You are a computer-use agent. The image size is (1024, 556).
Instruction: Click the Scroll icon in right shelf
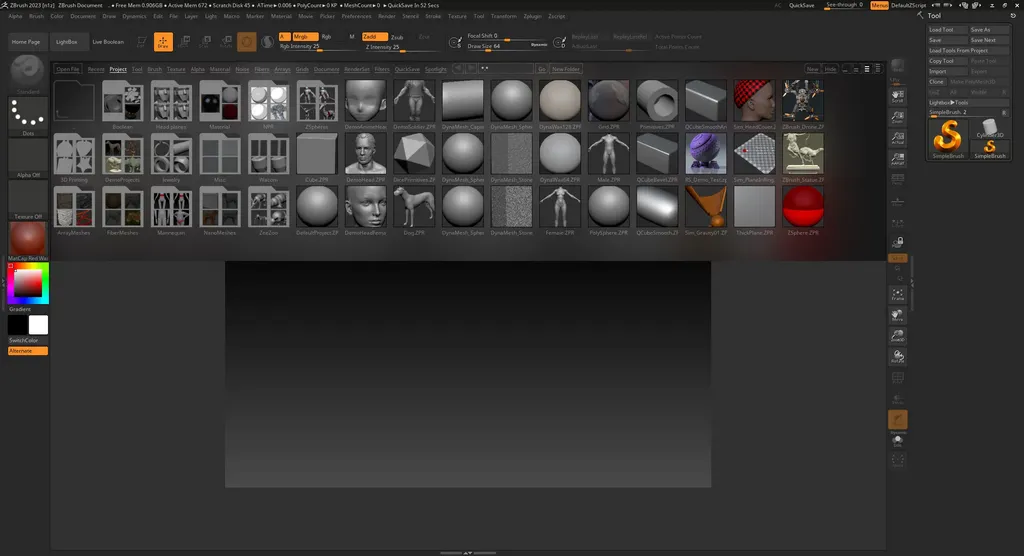click(x=898, y=95)
